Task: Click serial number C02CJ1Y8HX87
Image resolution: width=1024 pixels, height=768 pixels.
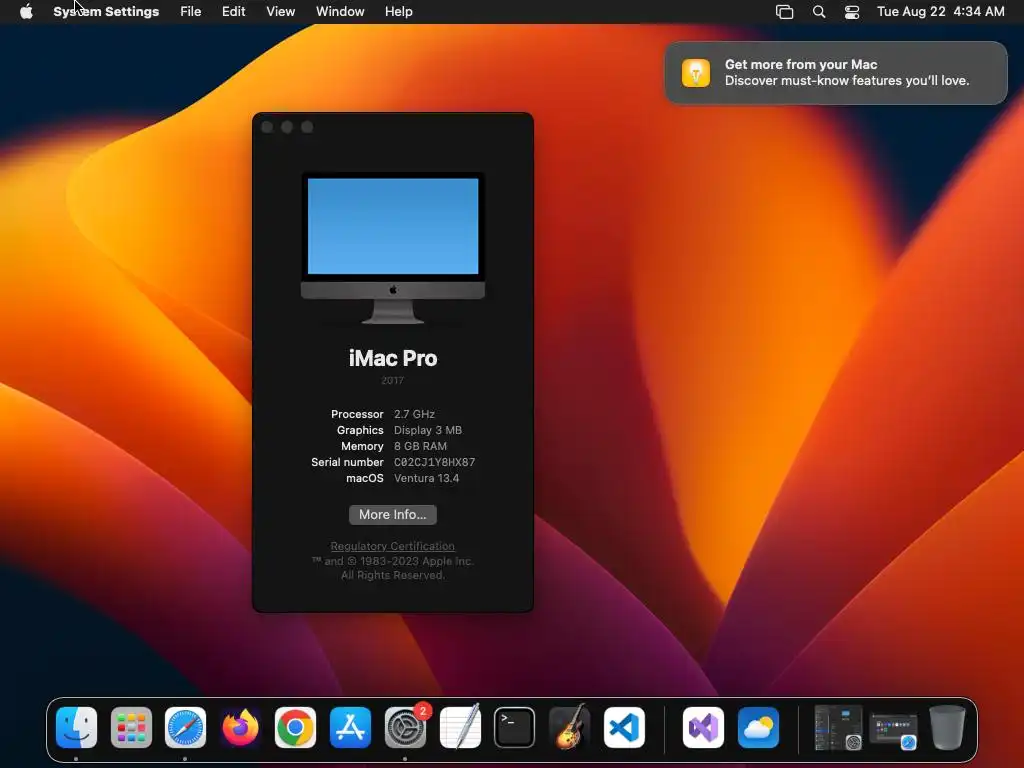Action: (434, 462)
